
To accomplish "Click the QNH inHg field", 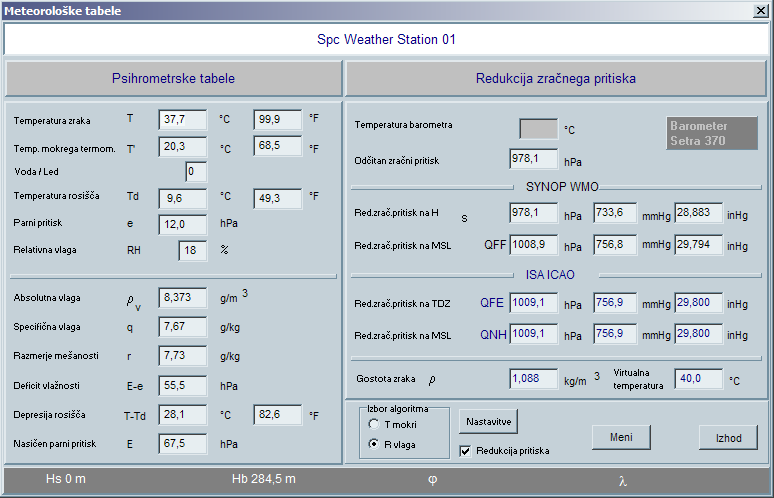I will 698,334.
